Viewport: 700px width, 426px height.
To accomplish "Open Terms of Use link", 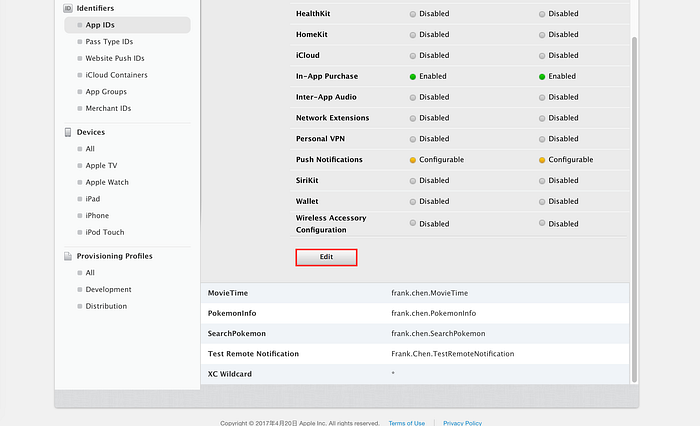I will [406, 423].
